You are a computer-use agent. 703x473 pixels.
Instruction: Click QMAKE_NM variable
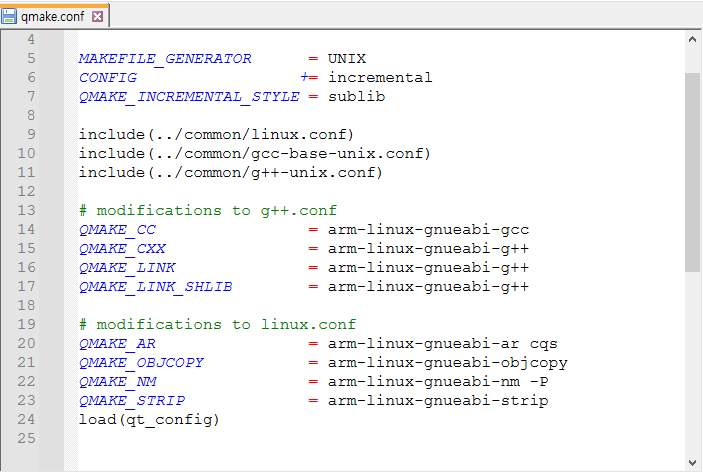tap(118, 382)
